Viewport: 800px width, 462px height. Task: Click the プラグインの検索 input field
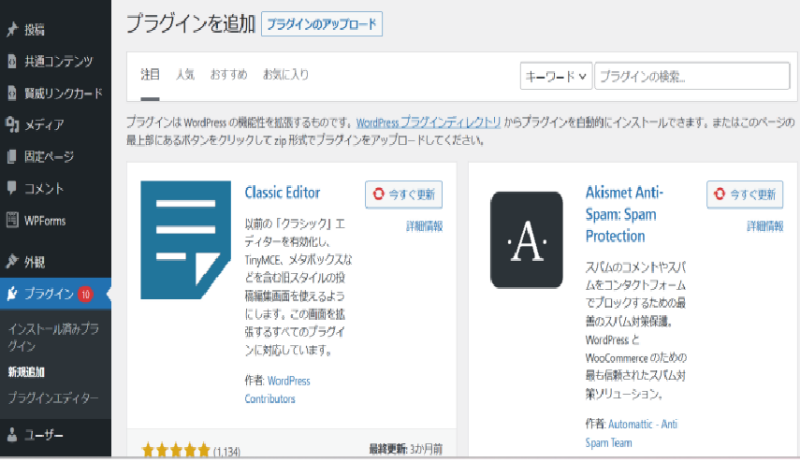coord(692,76)
